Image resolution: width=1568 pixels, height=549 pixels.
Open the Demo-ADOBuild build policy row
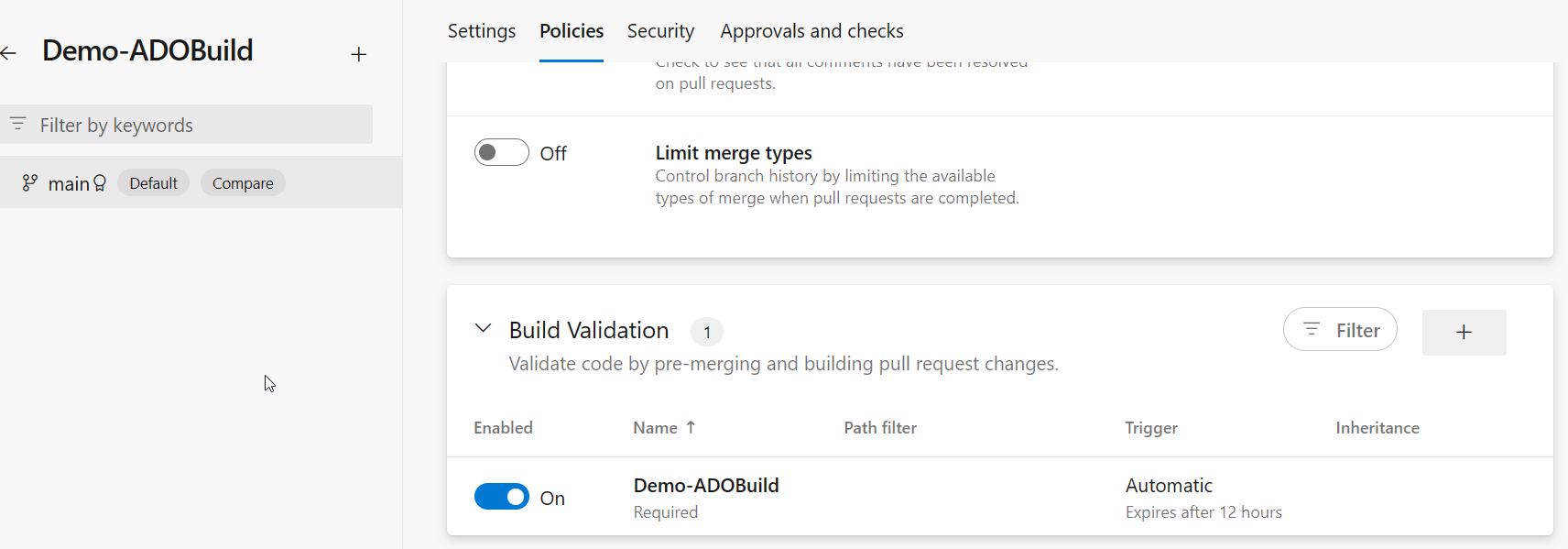(x=706, y=486)
